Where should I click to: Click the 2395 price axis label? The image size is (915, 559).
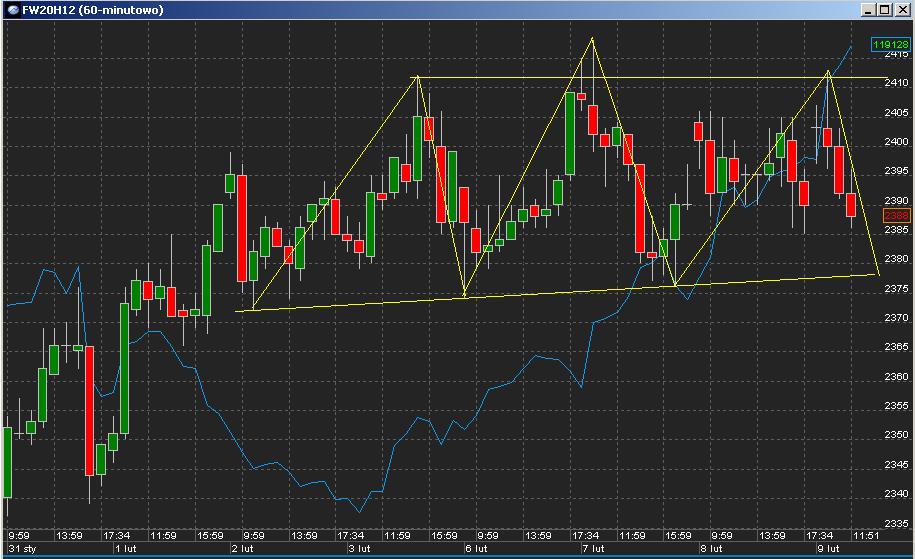click(x=896, y=170)
